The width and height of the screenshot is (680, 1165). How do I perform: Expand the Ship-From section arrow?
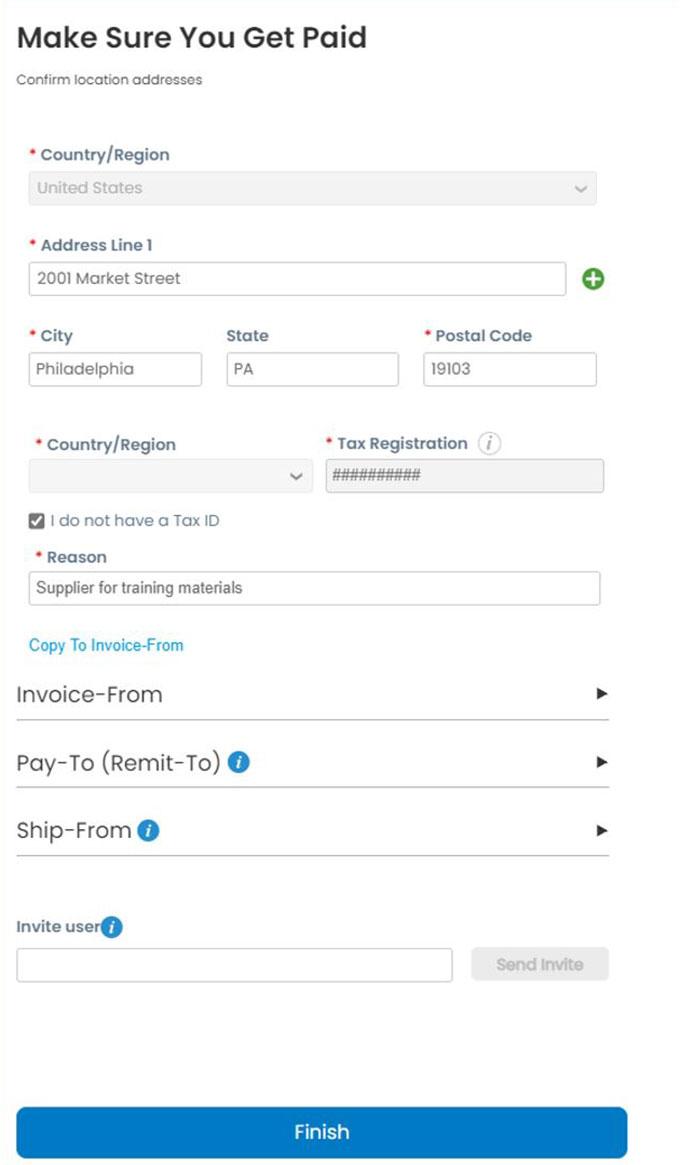click(601, 830)
